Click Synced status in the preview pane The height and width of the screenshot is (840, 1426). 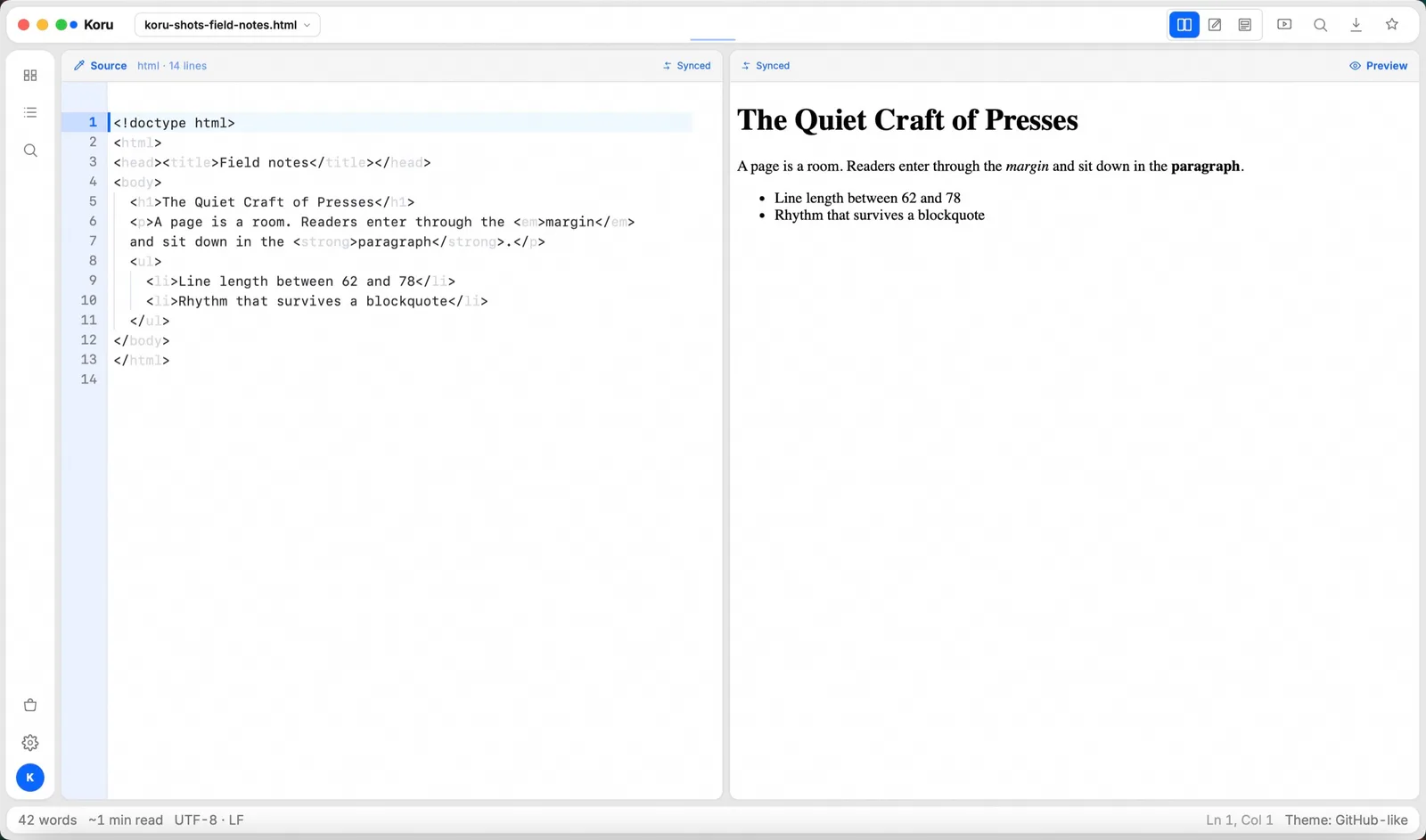click(766, 66)
